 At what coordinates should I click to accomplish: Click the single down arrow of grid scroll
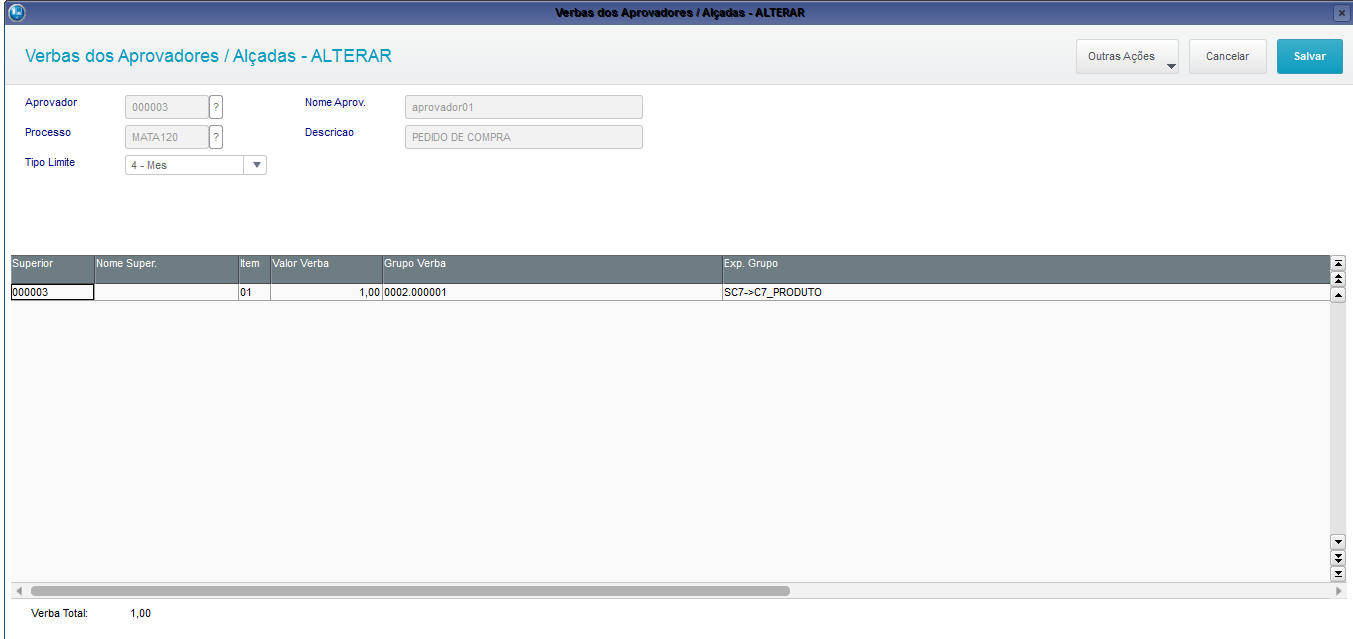point(1338,541)
